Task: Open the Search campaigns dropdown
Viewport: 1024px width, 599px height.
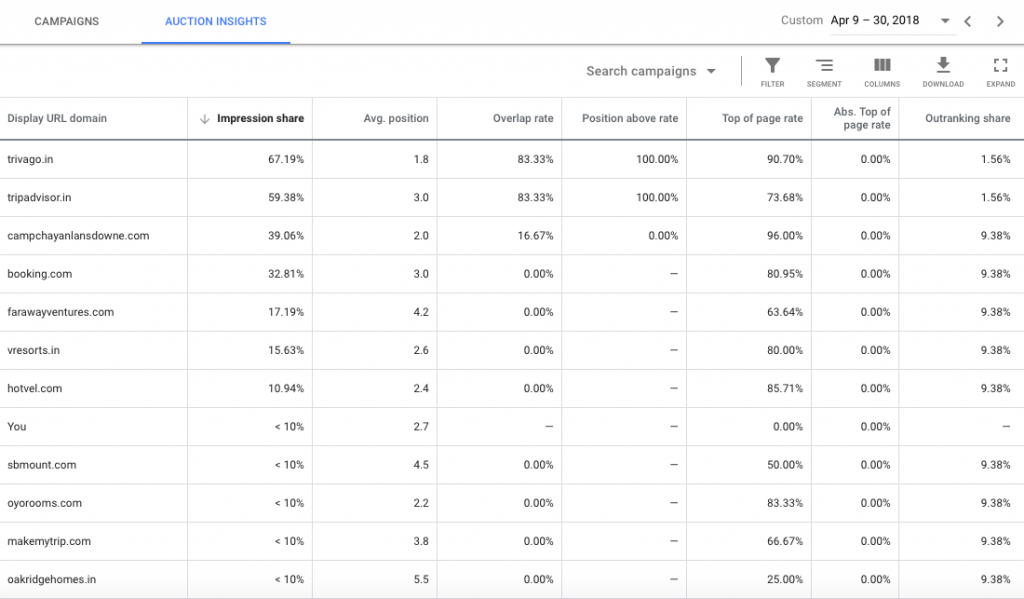Action: 651,71
